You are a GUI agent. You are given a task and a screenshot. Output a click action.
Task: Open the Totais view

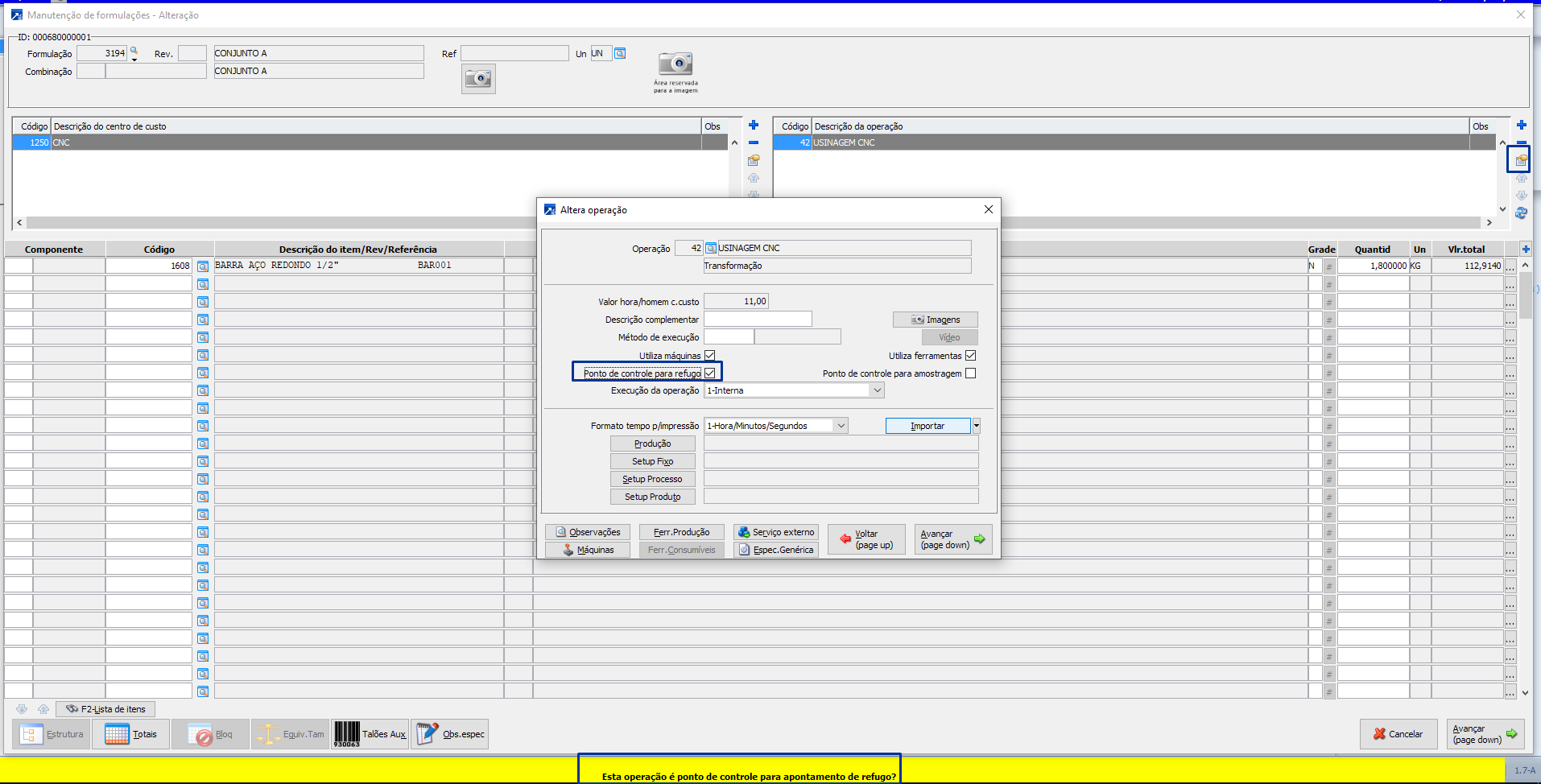tap(131, 734)
